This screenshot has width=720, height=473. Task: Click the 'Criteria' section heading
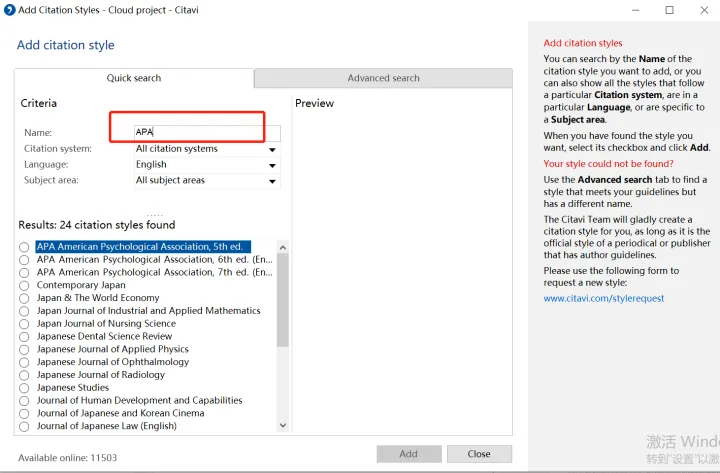coord(39,103)
